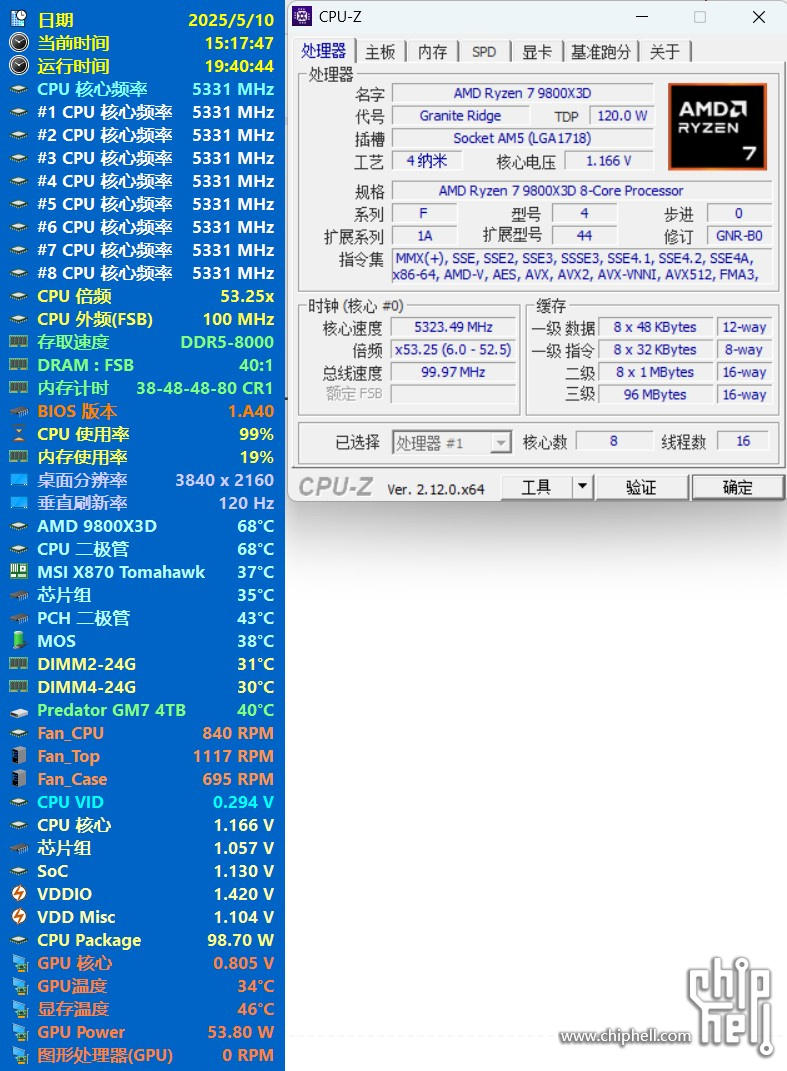
Task: Click the clock icon beside 运行时间
Action: (19, 66)
